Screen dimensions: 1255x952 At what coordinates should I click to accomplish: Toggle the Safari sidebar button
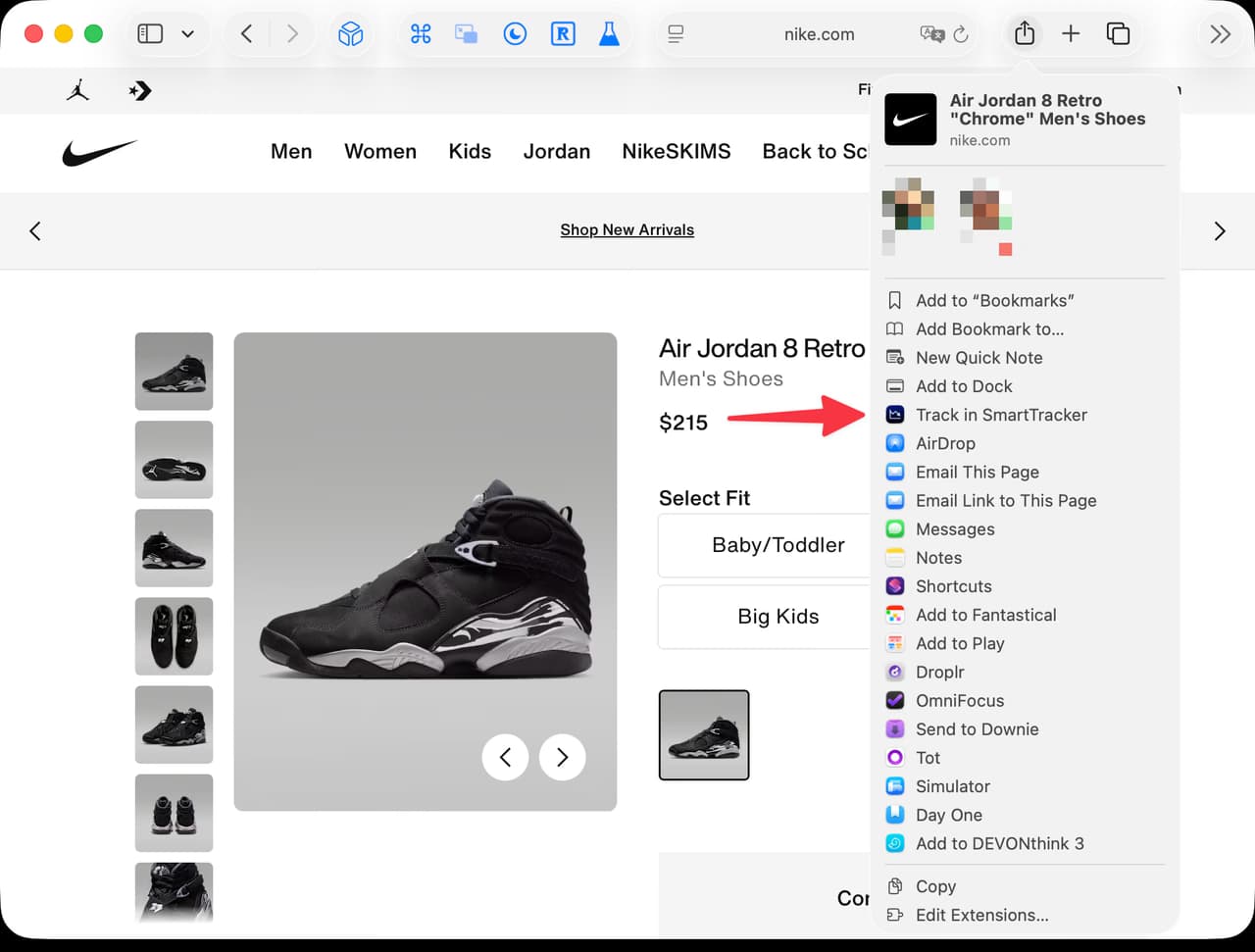coord(150,34)
